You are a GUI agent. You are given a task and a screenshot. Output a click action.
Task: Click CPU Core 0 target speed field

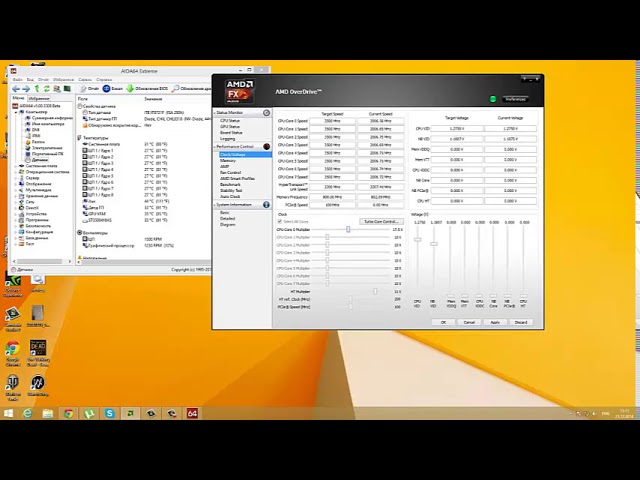click(332, 121)
